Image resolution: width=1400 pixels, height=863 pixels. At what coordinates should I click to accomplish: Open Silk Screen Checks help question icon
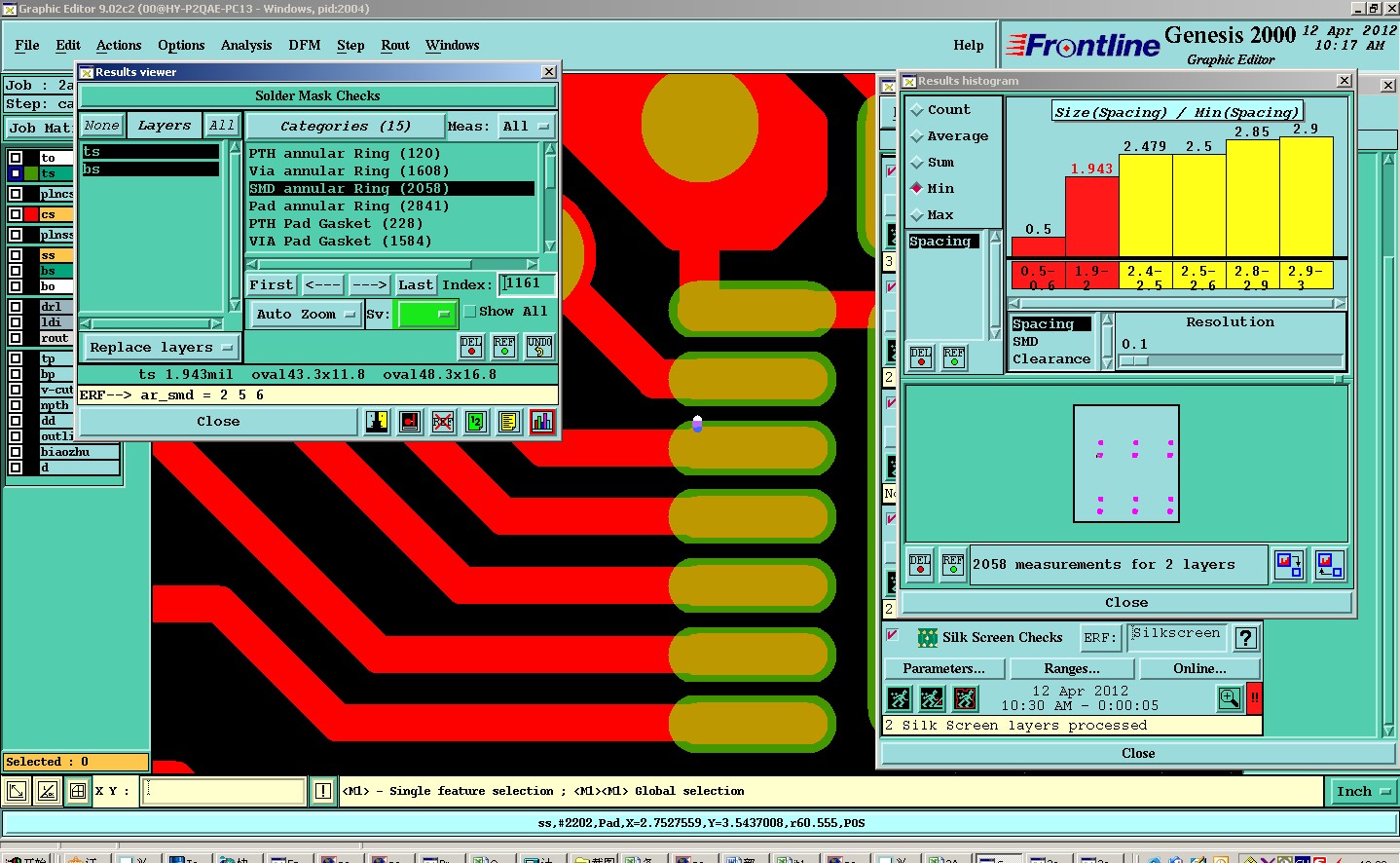tap(1246, 638)
